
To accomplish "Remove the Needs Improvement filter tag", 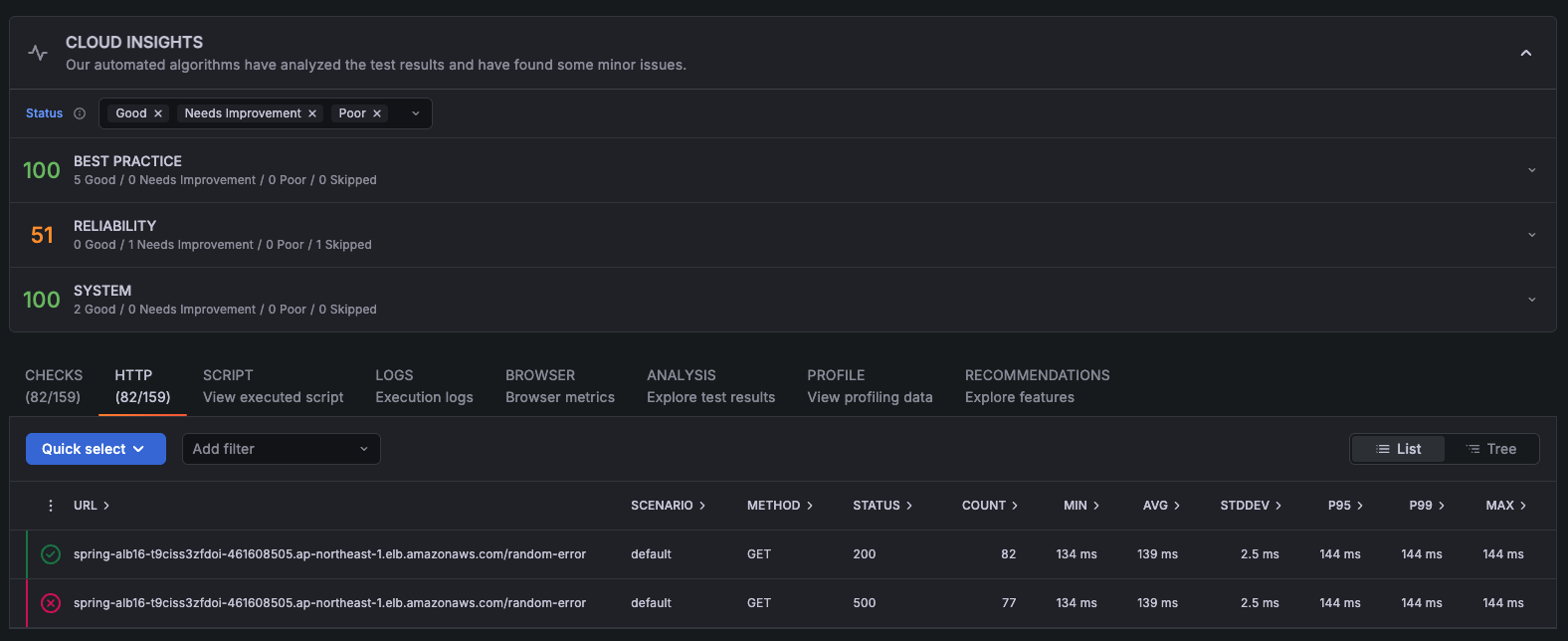I will (312, 113).
